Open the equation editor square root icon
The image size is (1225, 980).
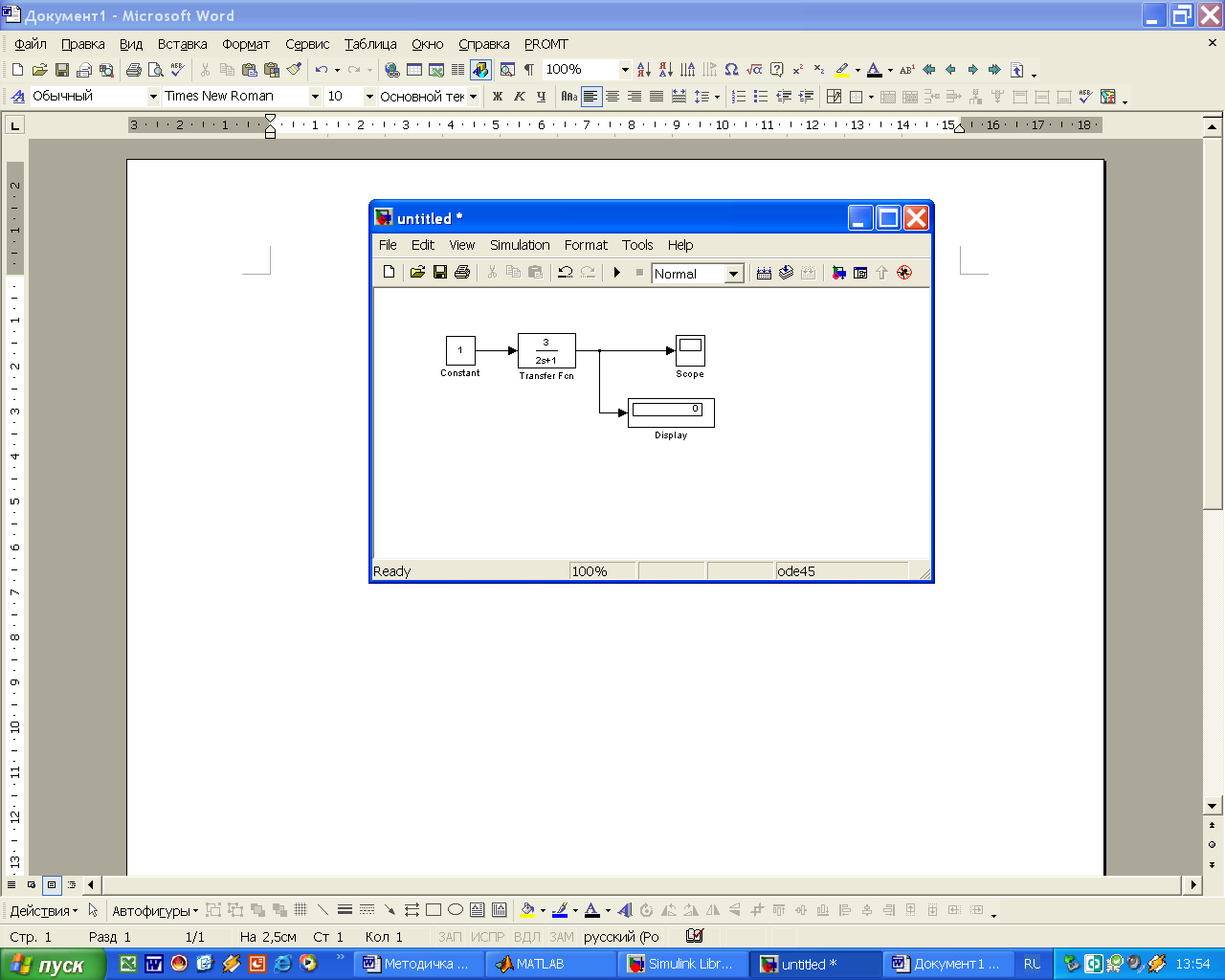coord(754,70)
